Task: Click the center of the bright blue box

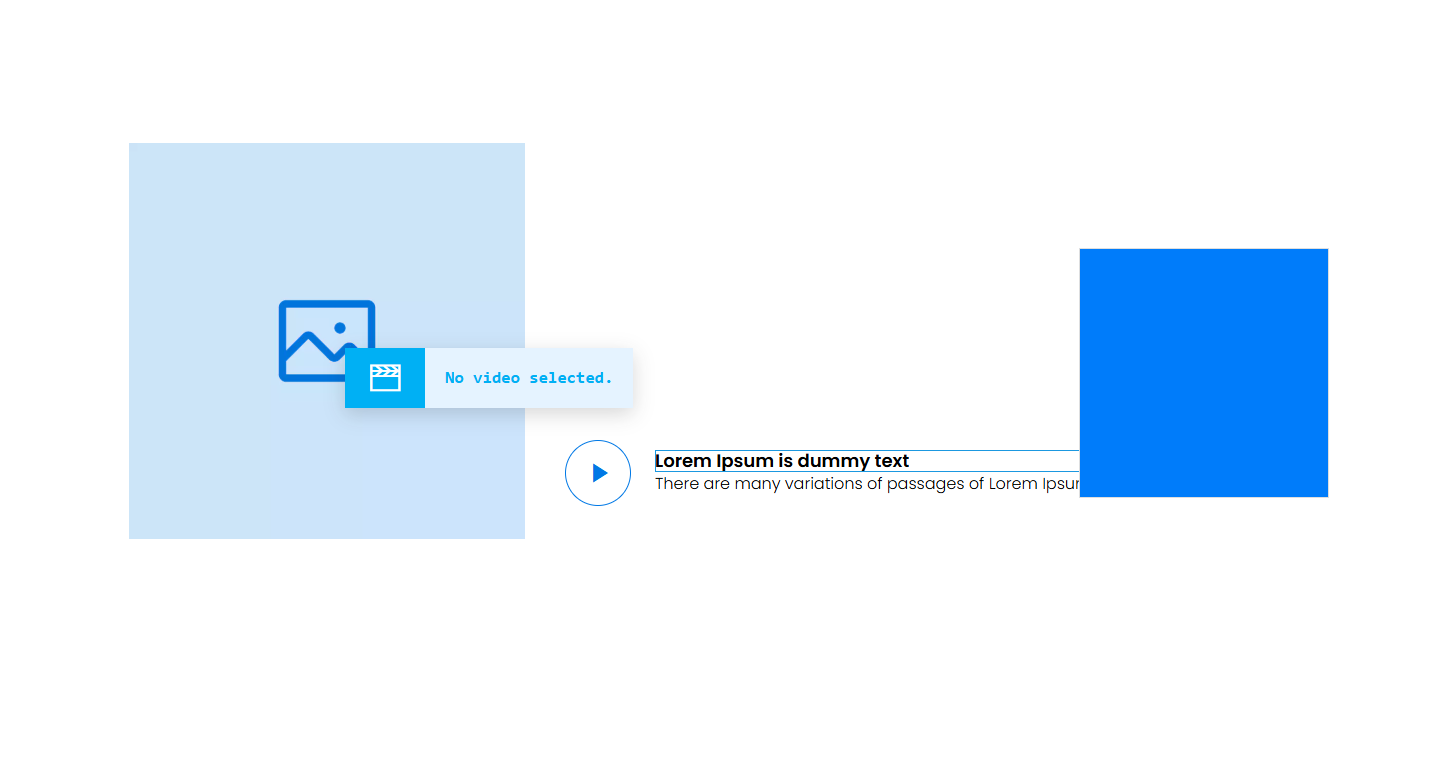Action: 1203,372
